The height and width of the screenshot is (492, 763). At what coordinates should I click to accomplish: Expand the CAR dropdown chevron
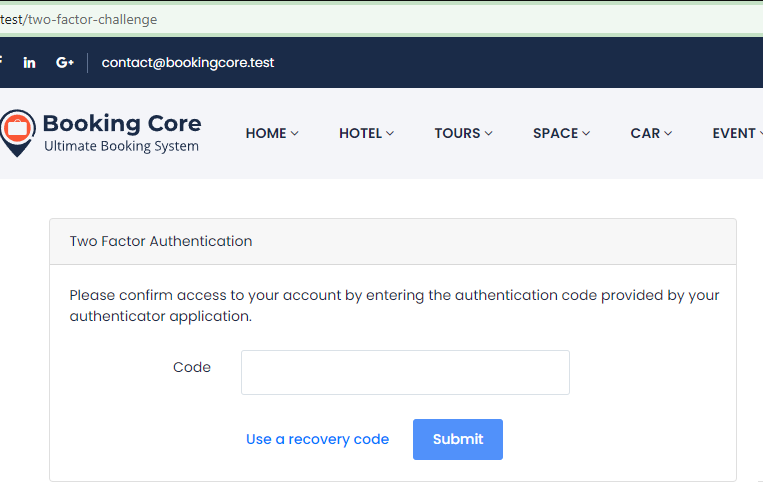[667, 134]
